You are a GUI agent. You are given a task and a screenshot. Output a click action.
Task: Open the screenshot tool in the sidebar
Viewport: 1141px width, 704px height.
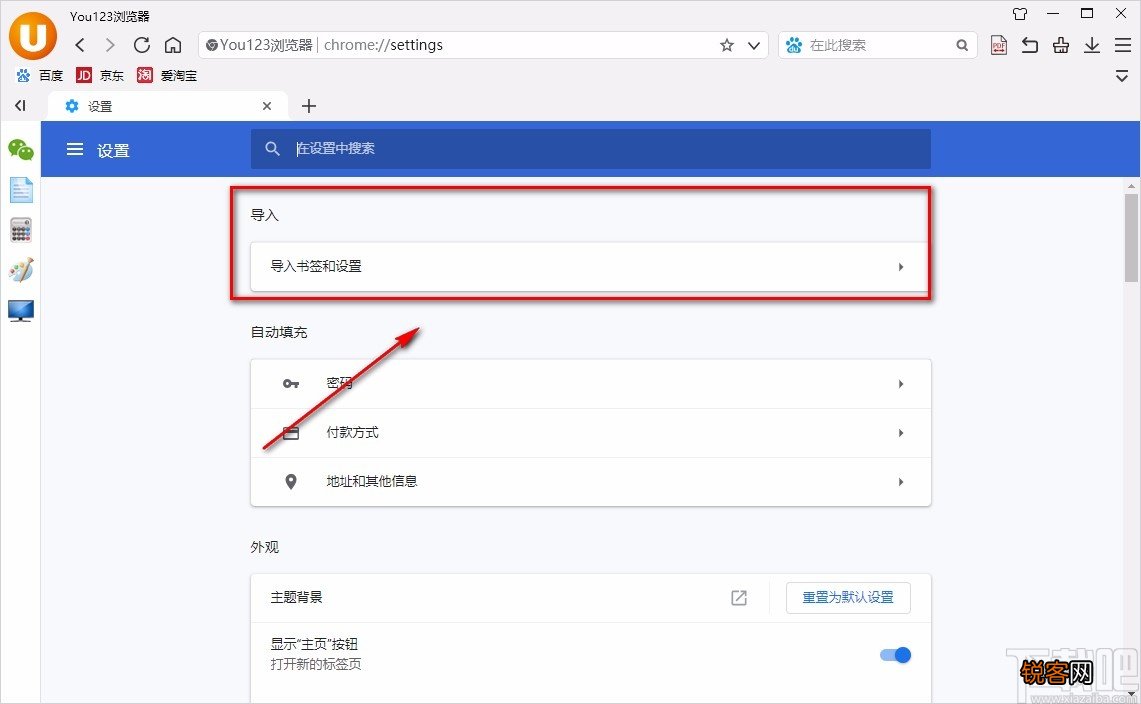[21, 311]
